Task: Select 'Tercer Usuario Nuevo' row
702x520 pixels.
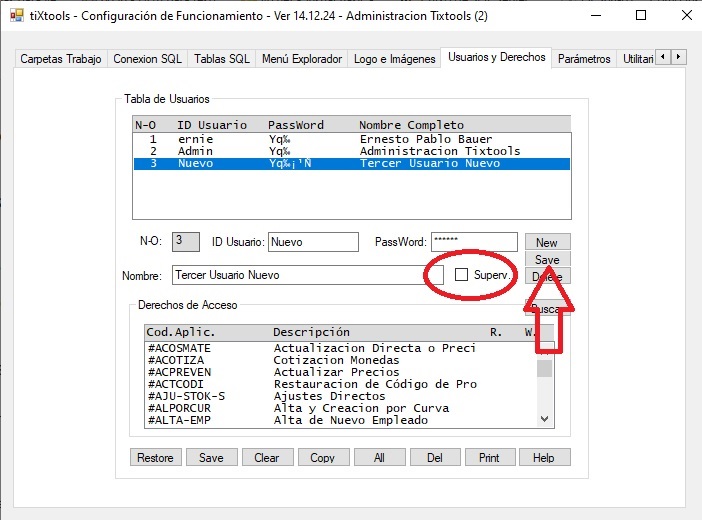Action: pos(352,163)
